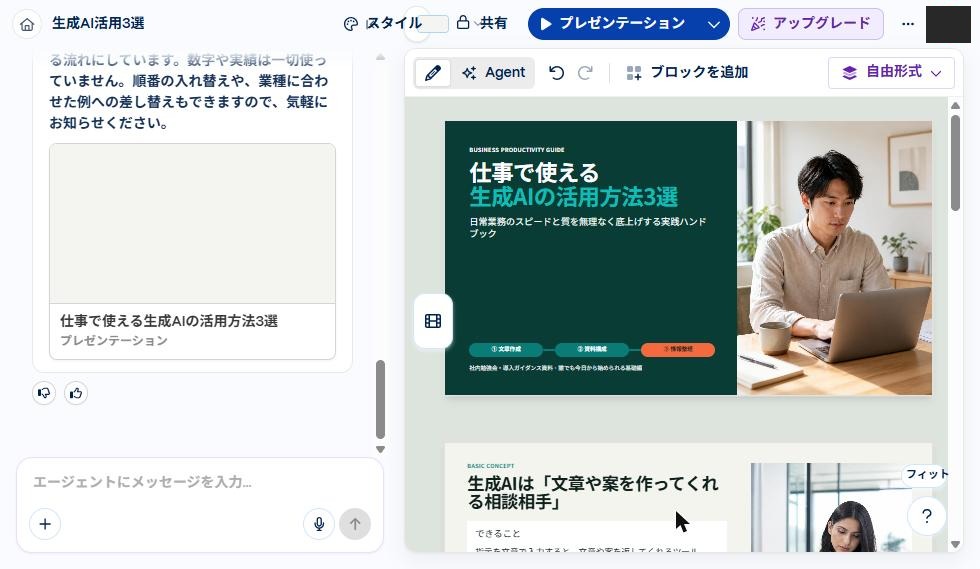Select the second slide heading 生成AIは
This screenshot has height=569, width=980.
click(593, 492)
